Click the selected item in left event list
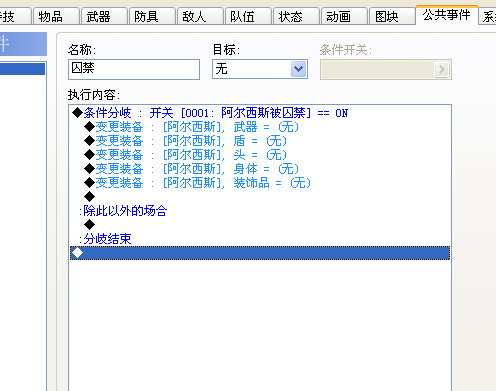 22,69
